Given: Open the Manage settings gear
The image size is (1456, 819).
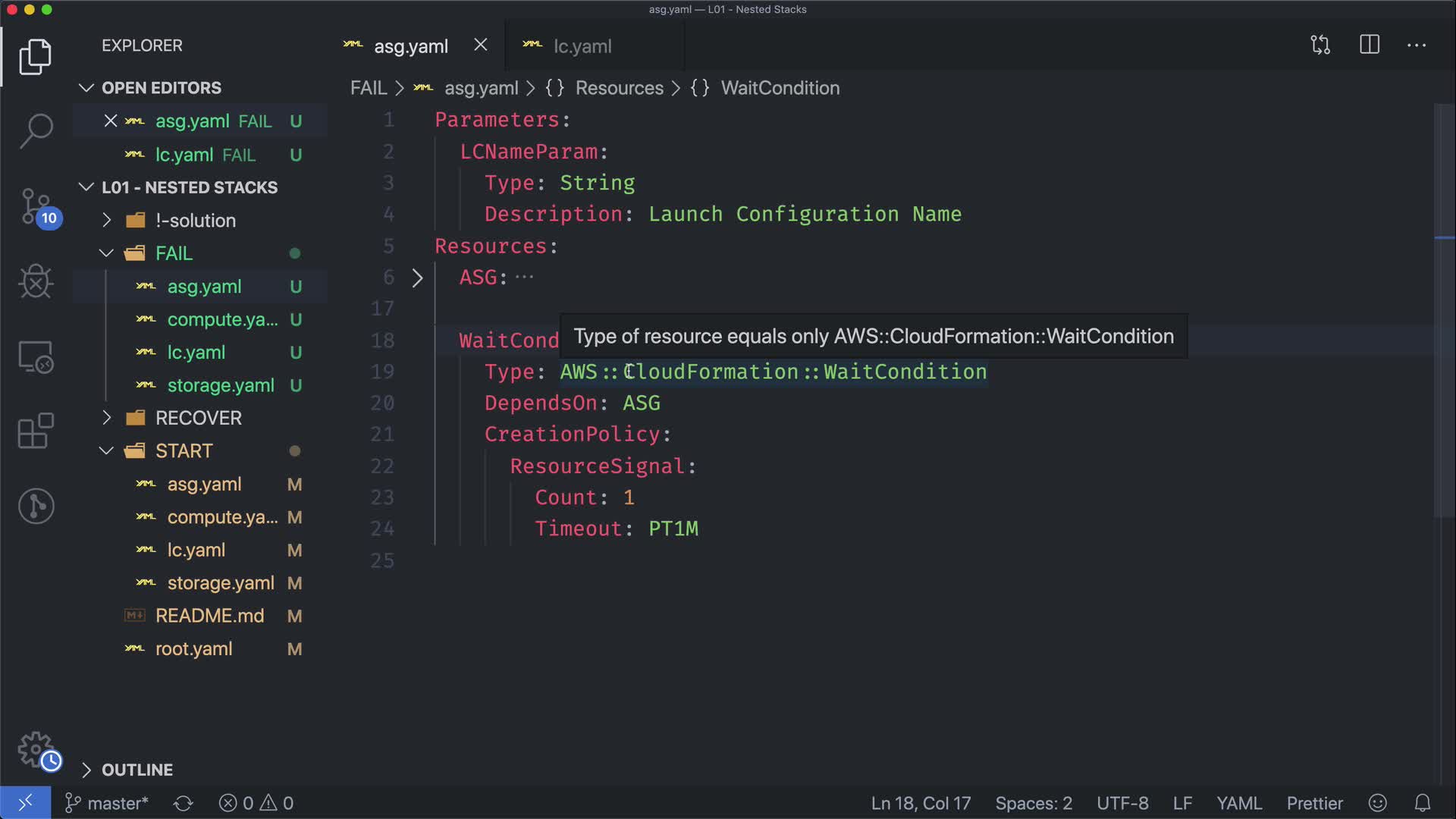Looking at the screenshot, I should pyautogui.click(x=36, y=749).
